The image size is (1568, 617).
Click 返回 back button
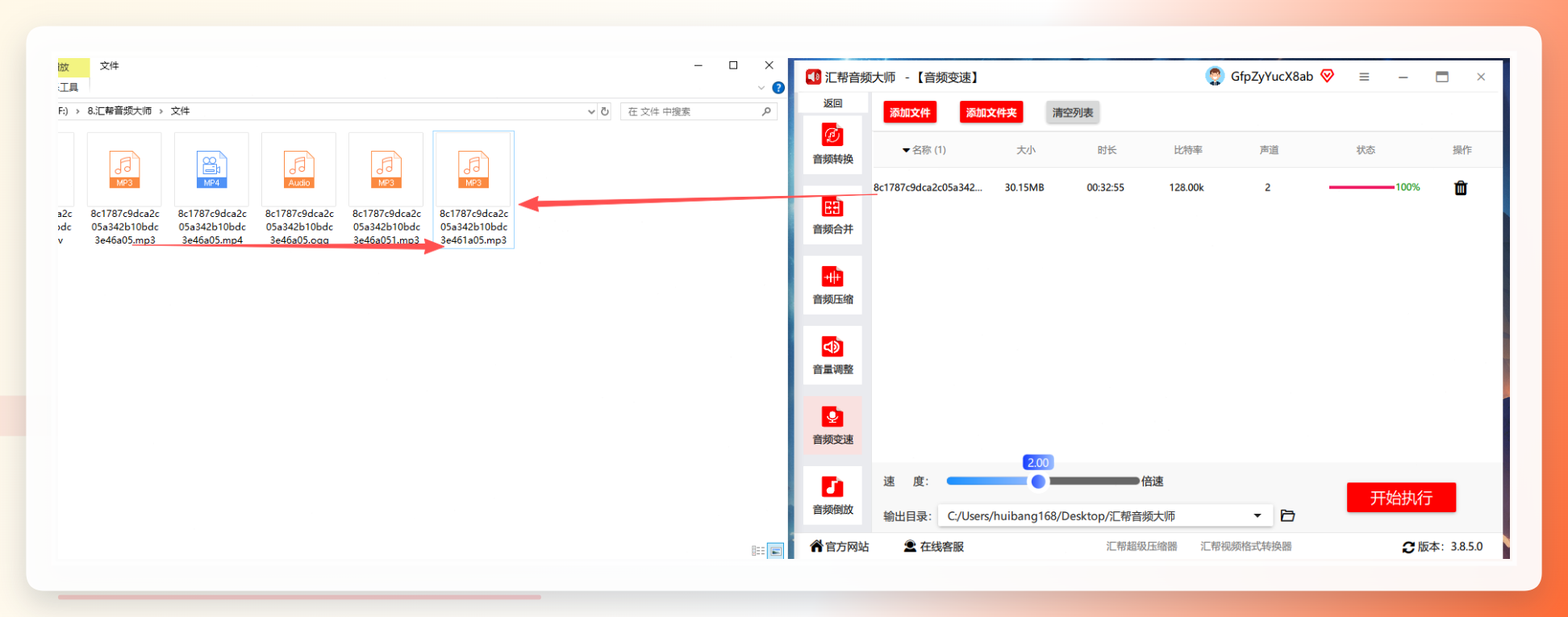point(832,103)
